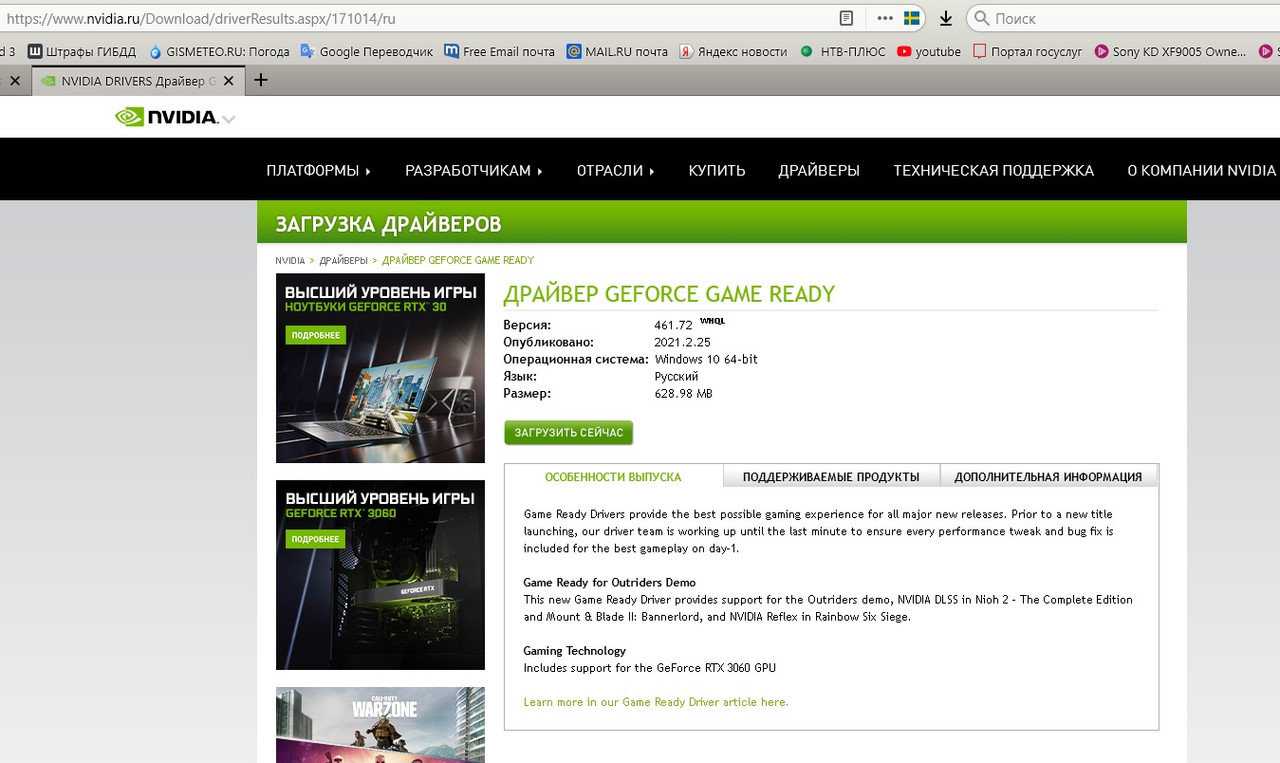Expand the chevron beside NVIDIA logo

click(x=229, y=119)
